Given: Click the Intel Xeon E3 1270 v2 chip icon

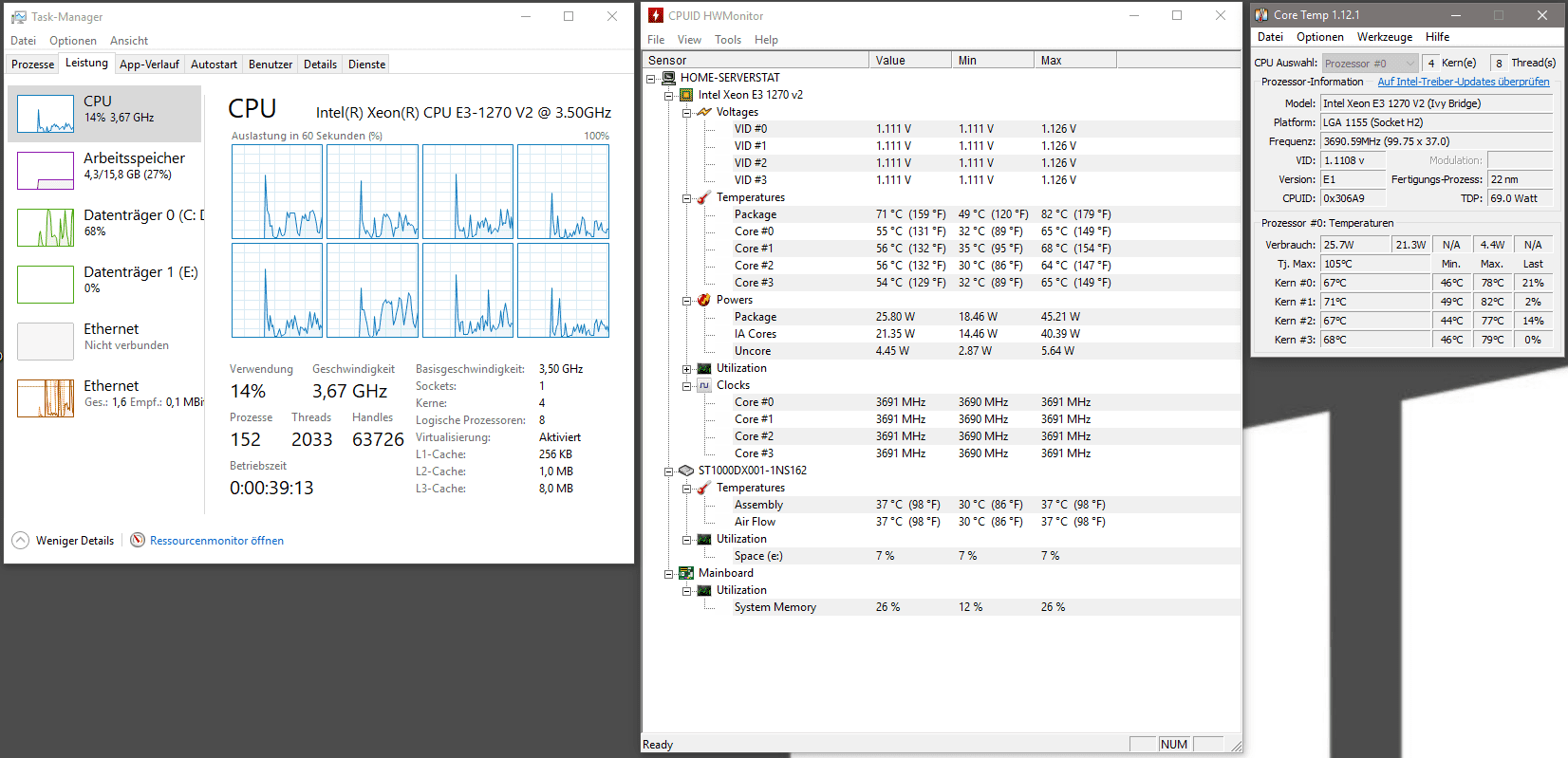Looking at the screenshot, I should pyautogui.click(x=686, y=95).
